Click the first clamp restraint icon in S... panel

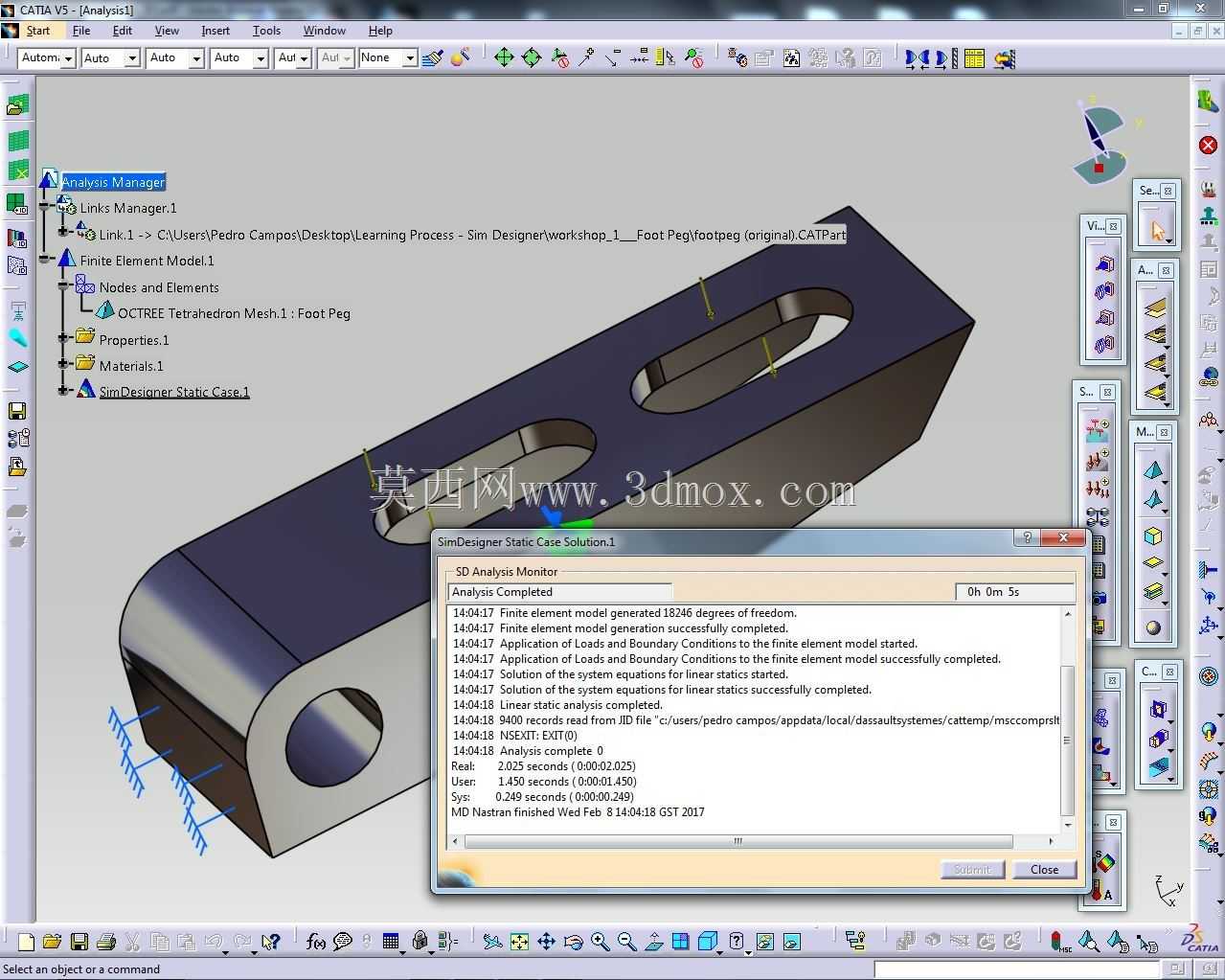click(1098, 430)
